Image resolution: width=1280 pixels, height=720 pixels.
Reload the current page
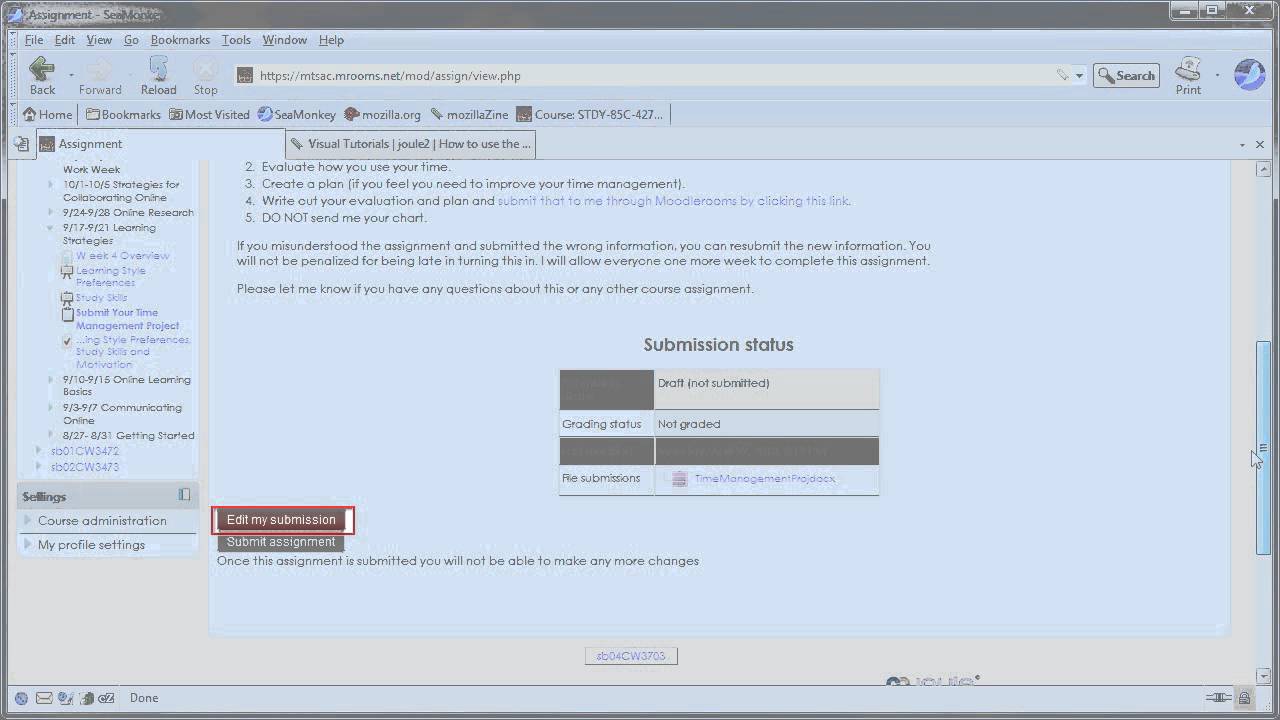click(x=158, y=76)
